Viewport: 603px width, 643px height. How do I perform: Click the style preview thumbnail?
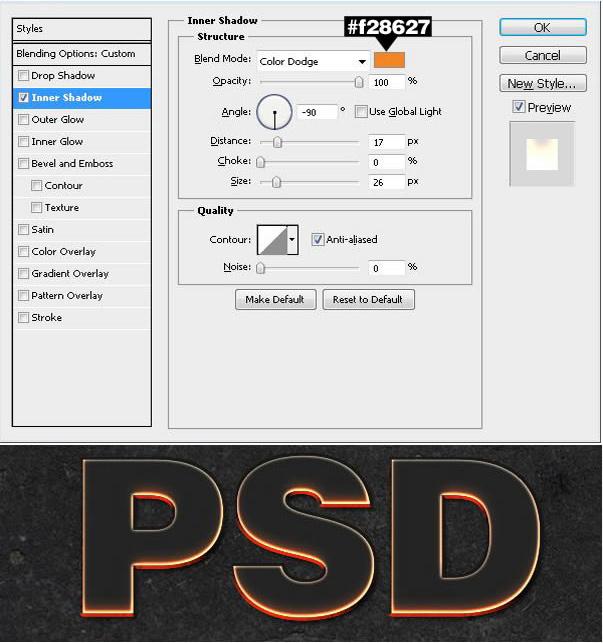coord(542,154)
